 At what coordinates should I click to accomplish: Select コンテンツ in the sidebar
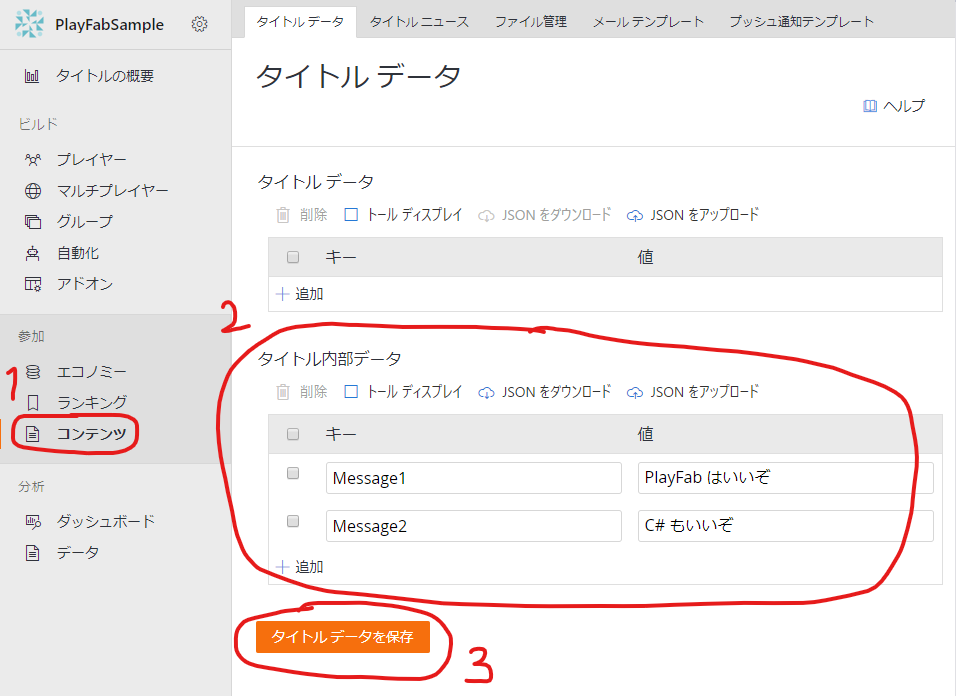tap(91, 434)
